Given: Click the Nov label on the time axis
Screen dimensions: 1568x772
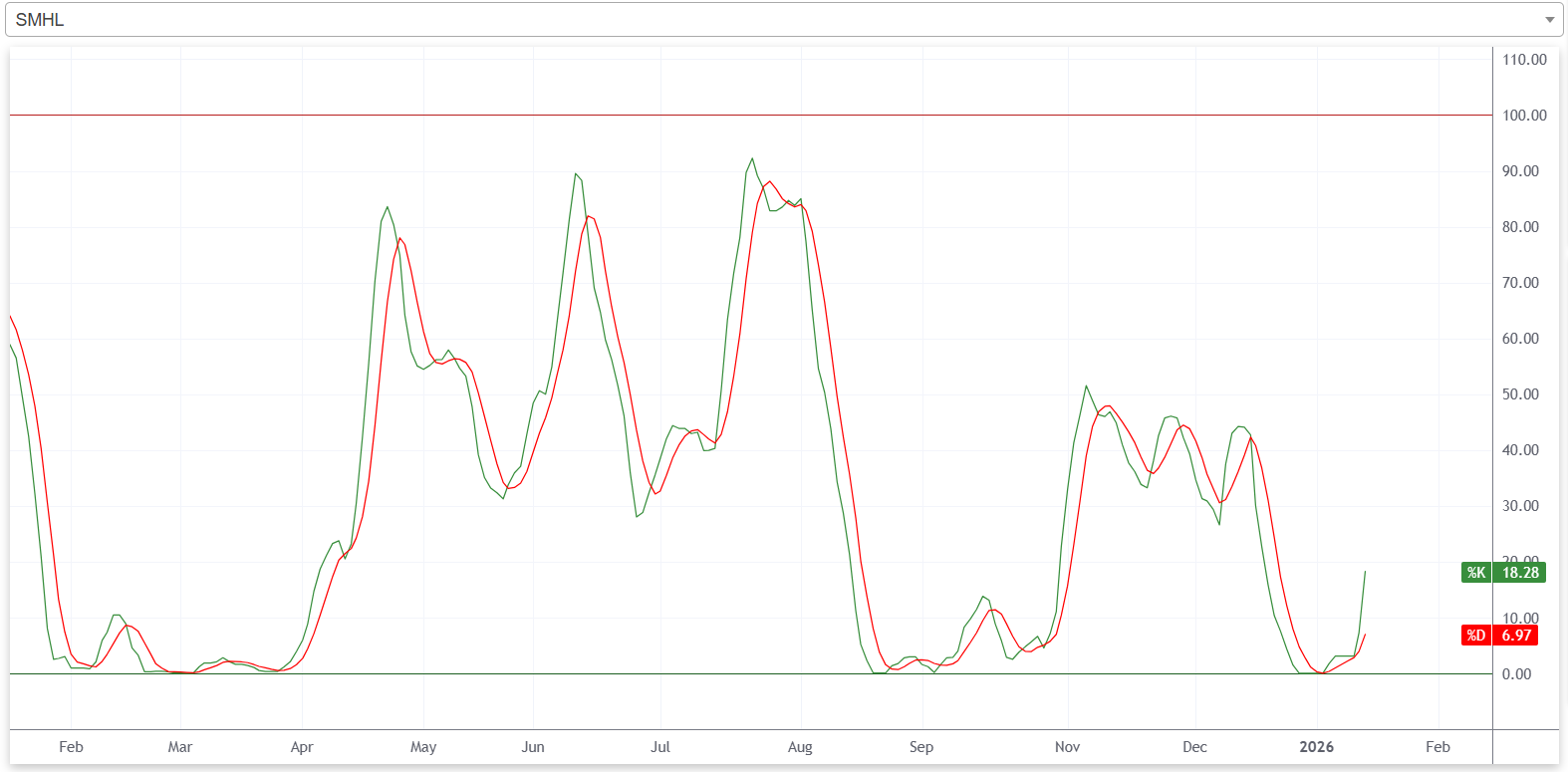Looking at the screenshot, I should 1067,747.
